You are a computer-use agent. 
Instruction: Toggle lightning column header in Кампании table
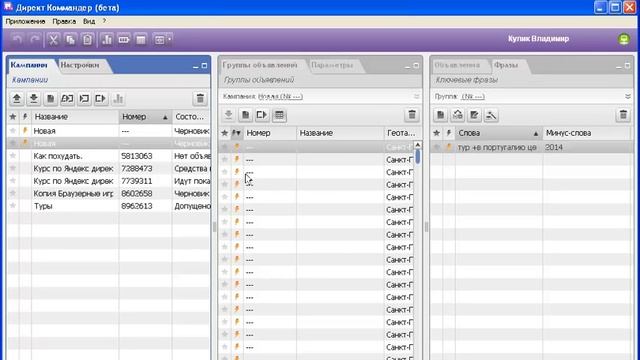[x=25, y=117]
